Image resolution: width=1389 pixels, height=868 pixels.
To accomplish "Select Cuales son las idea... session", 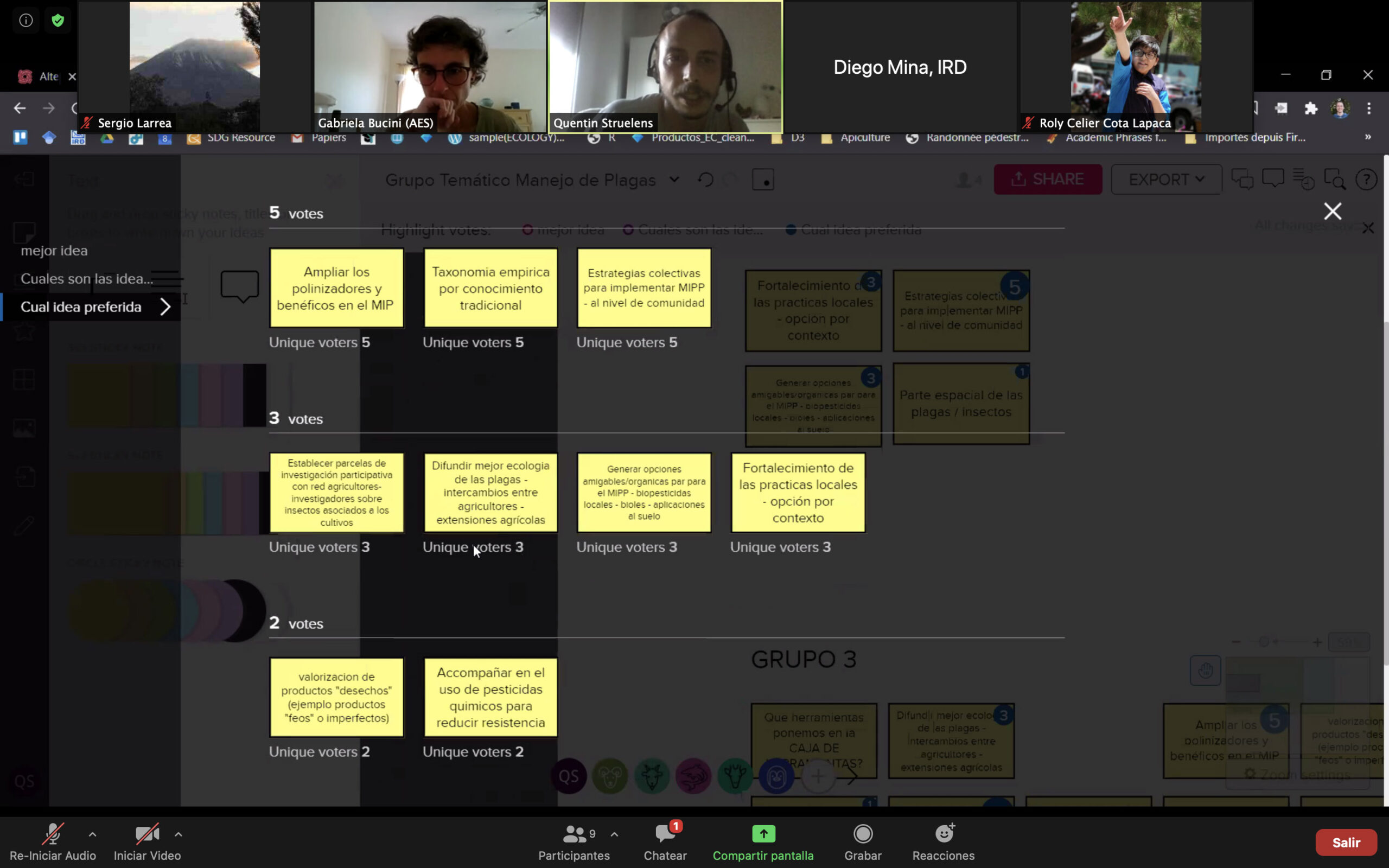I will (x=86, y=279).
